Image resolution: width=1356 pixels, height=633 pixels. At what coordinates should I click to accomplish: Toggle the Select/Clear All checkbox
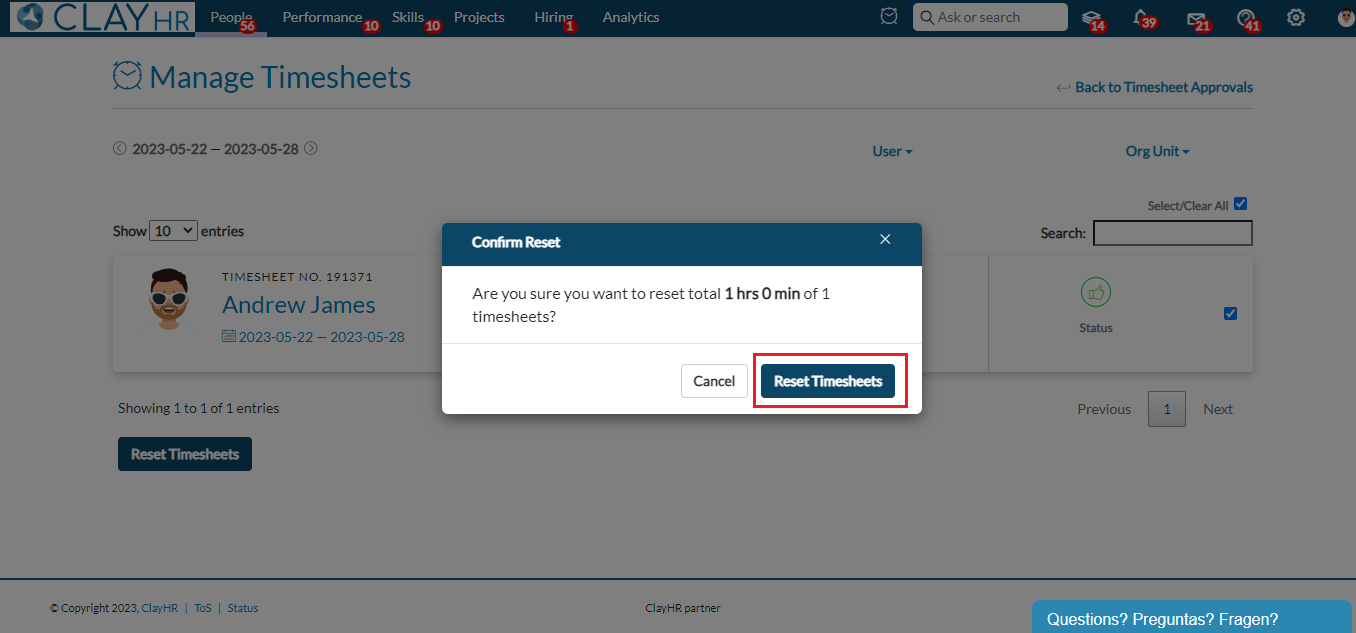click(1240, 203)
